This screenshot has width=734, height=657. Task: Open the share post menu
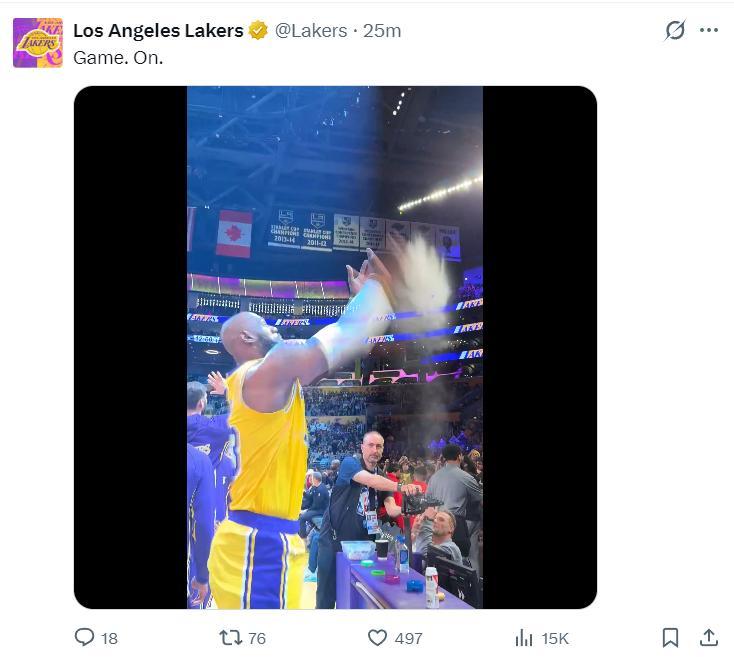(x=708, y=637)
